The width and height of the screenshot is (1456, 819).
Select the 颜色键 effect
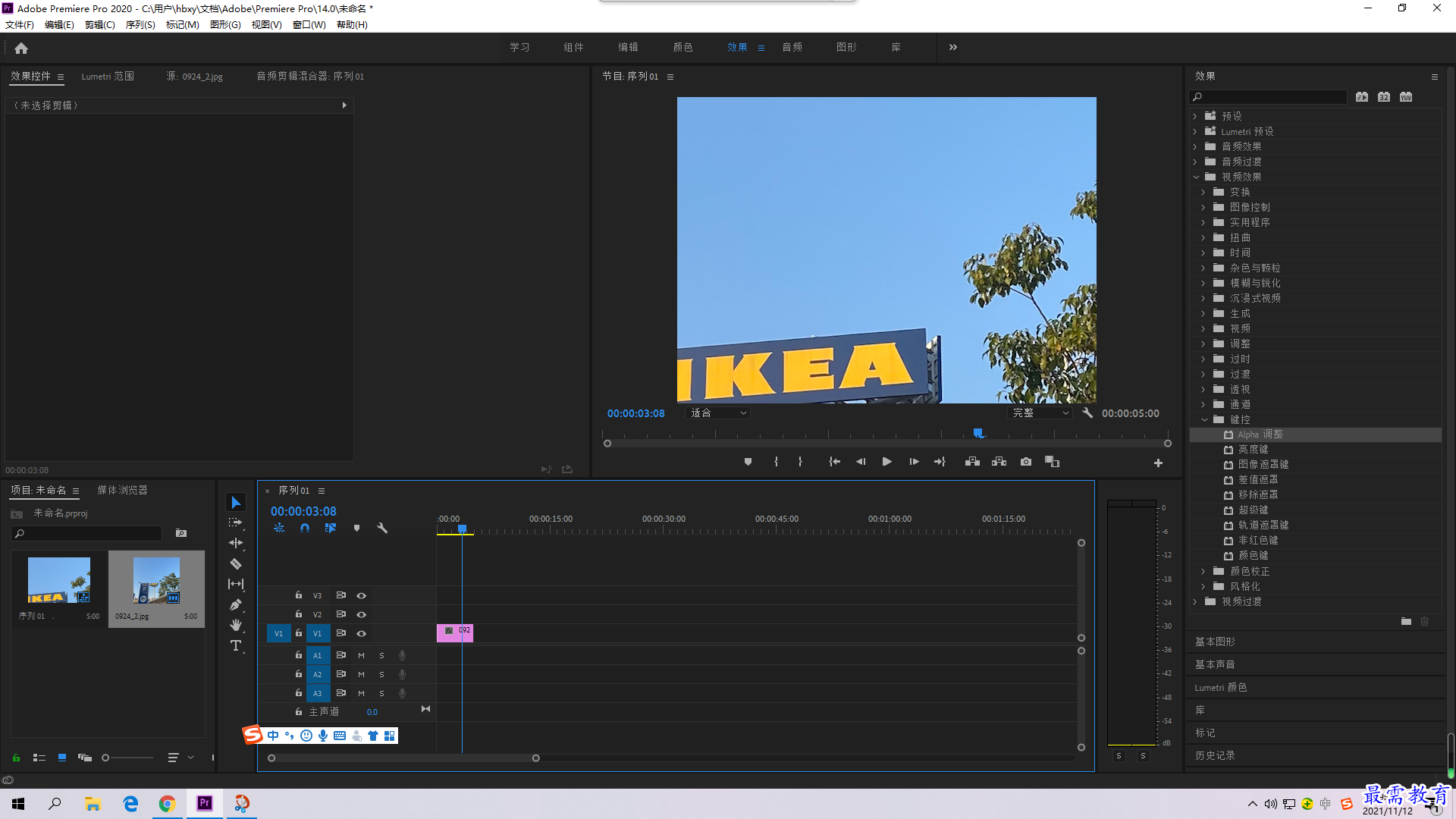pyautogui.click(x=1253, y=556)
